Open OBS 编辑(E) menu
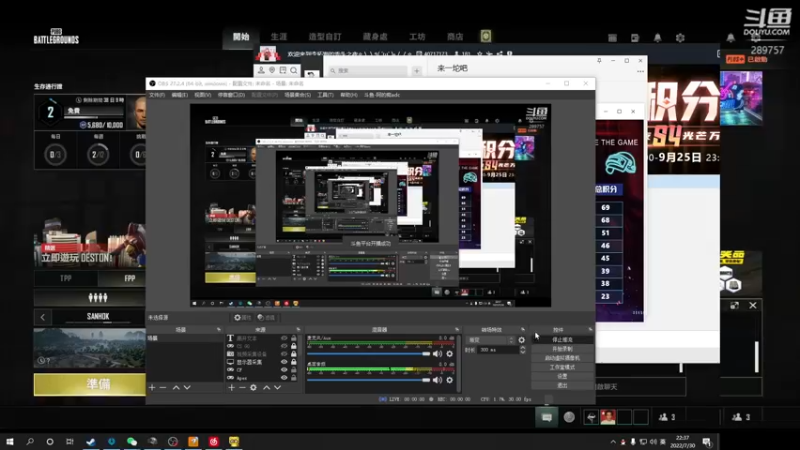 (180, 95)
